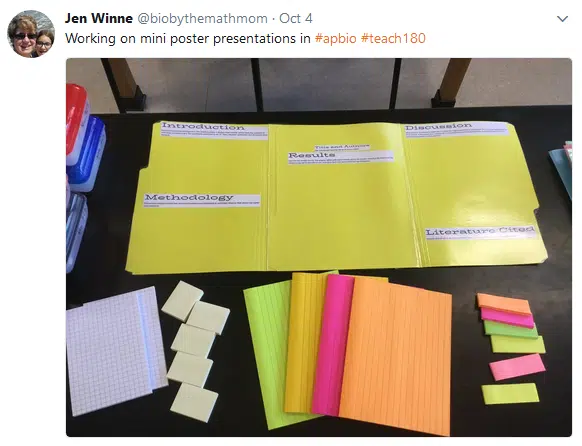Click the lime green index card
Image resolution: width=582 pixels, height=446 pixels.
point(266,356)
